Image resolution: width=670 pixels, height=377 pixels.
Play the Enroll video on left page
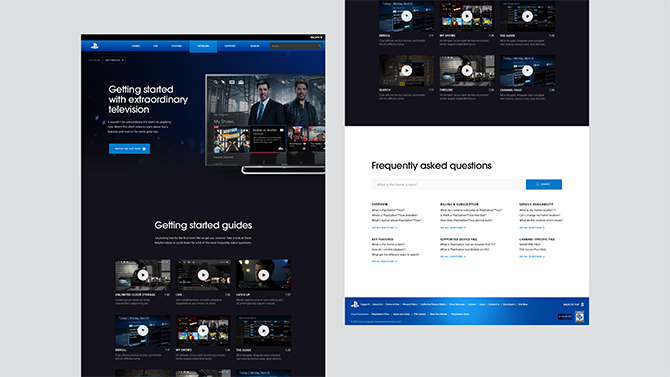(143, 330)
